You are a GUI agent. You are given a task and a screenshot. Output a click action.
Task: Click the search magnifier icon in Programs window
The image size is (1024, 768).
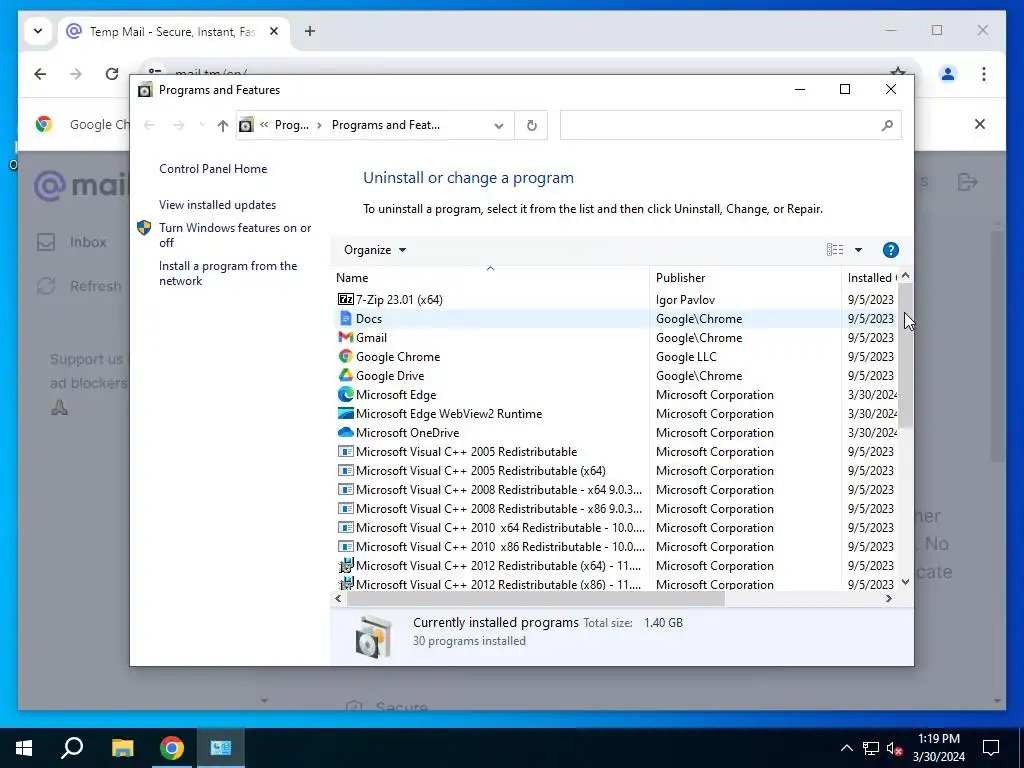pos(886,125)
